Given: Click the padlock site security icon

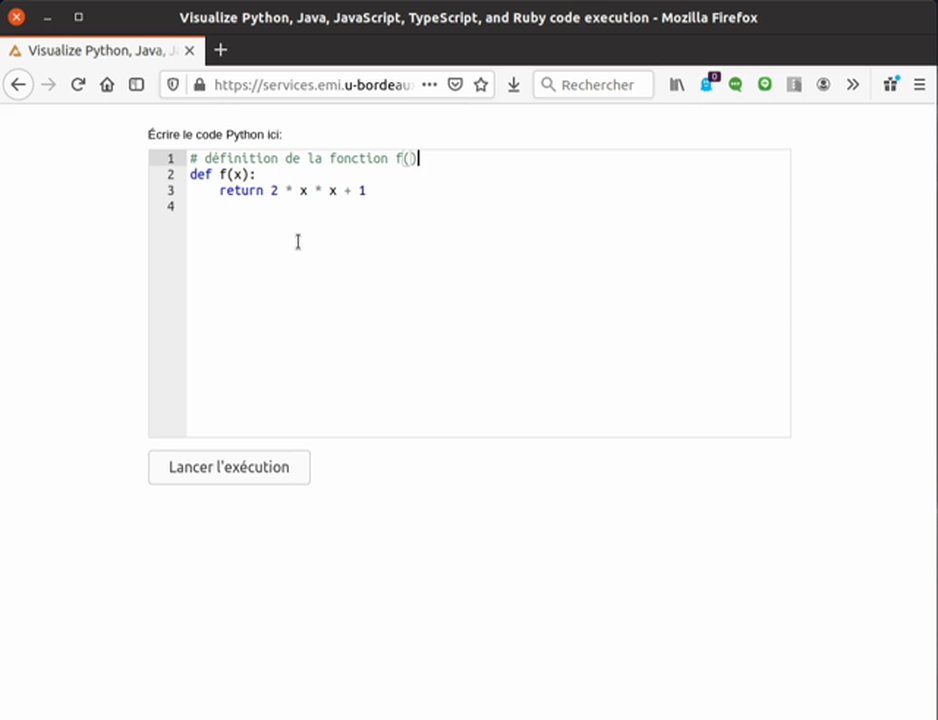Looking at the screenshot, I should tap(199, 85).
